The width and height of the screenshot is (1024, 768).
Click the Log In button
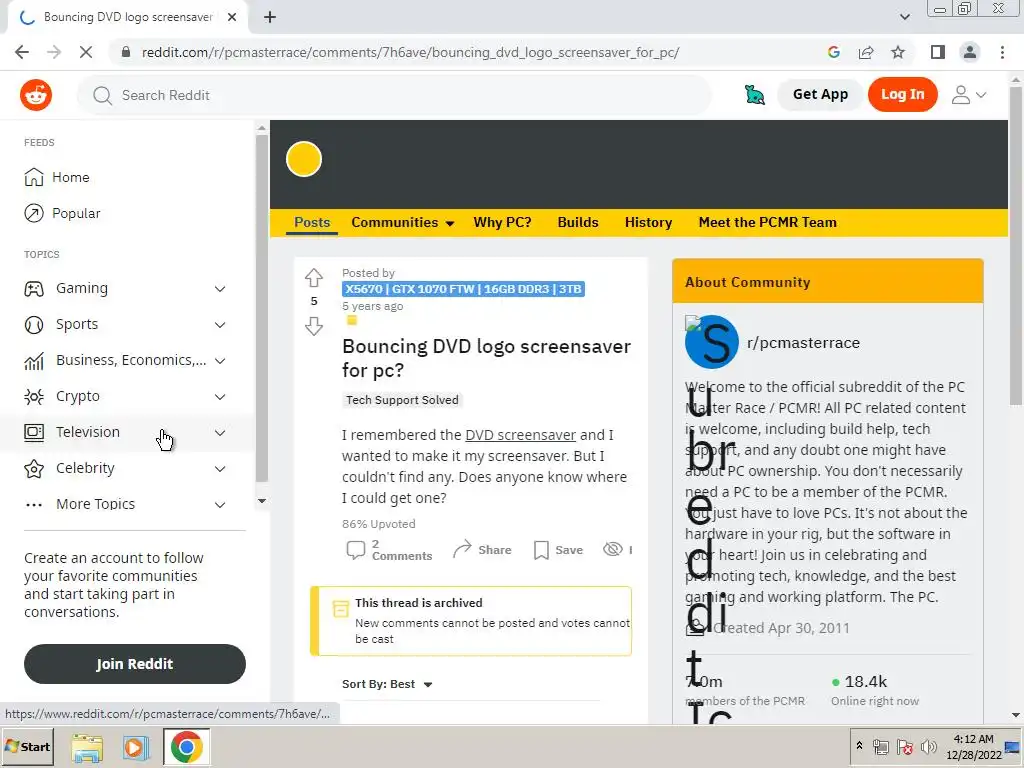[903, 94]
